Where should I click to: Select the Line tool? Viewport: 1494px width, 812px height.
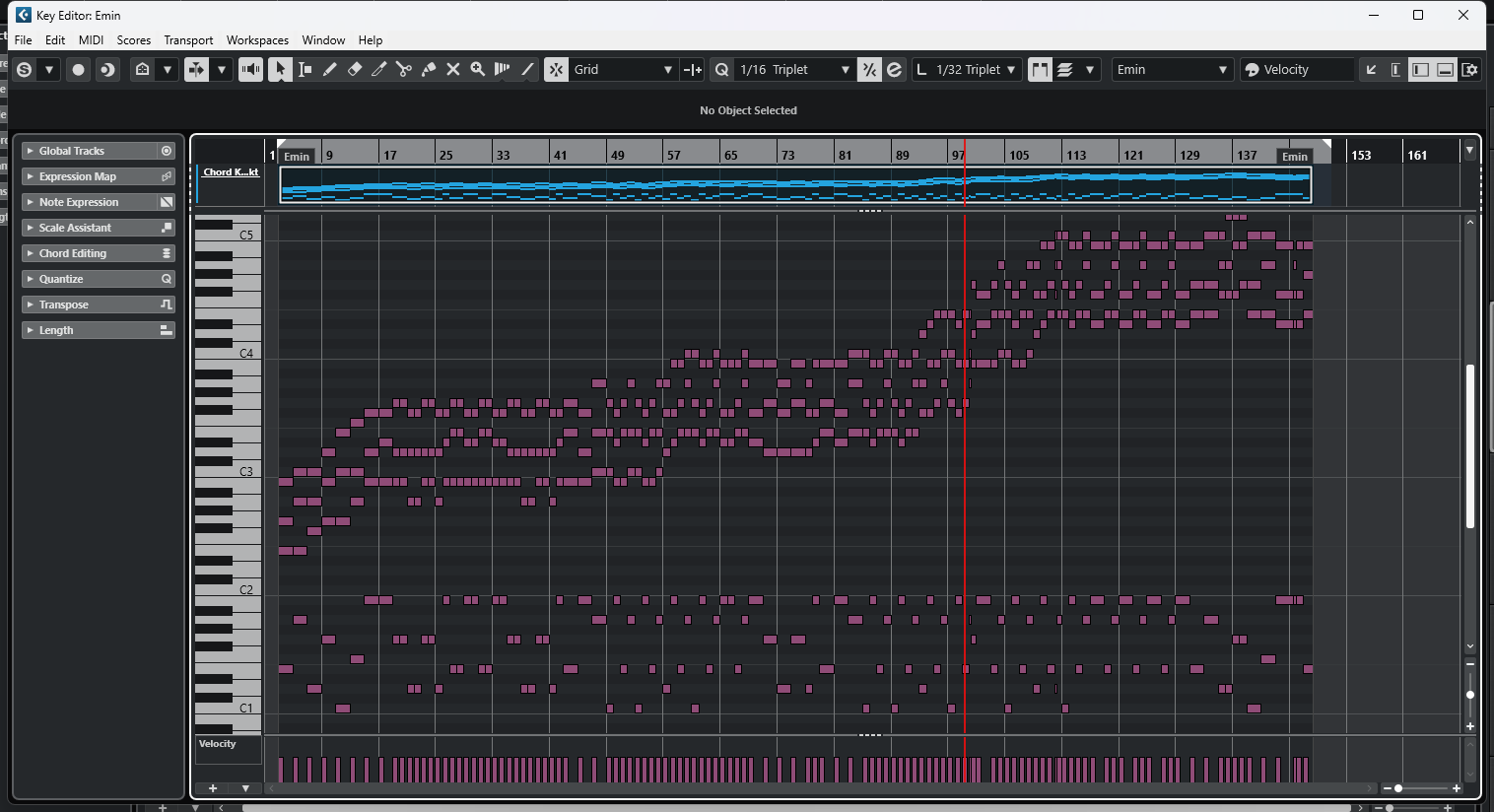click(x=526, y=69)
